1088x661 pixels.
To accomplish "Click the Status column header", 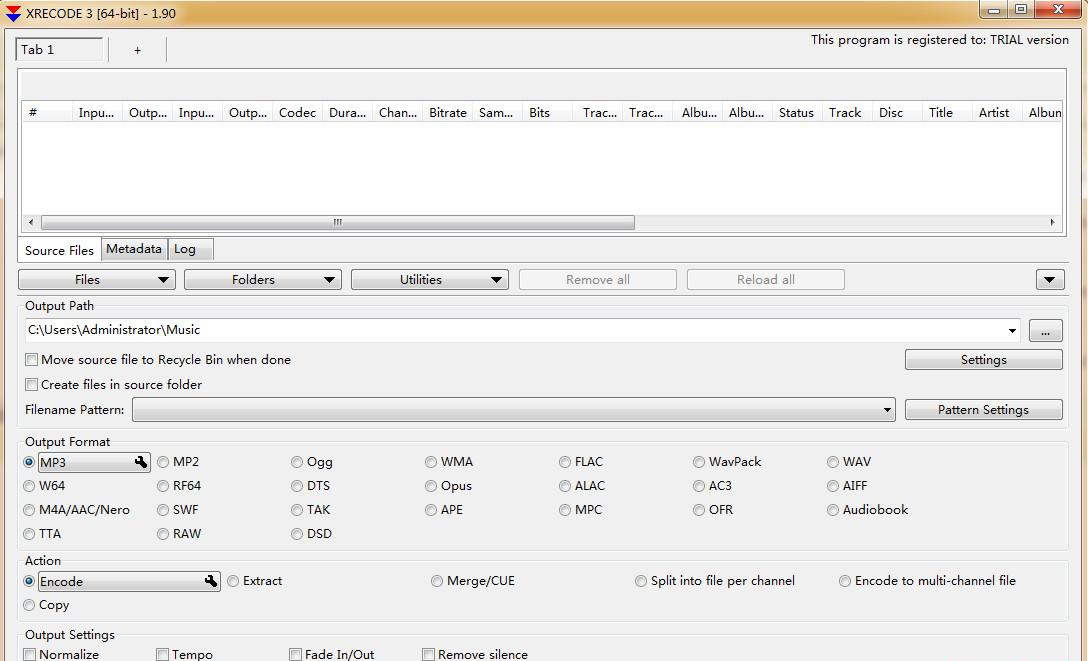I will [796, 112].
